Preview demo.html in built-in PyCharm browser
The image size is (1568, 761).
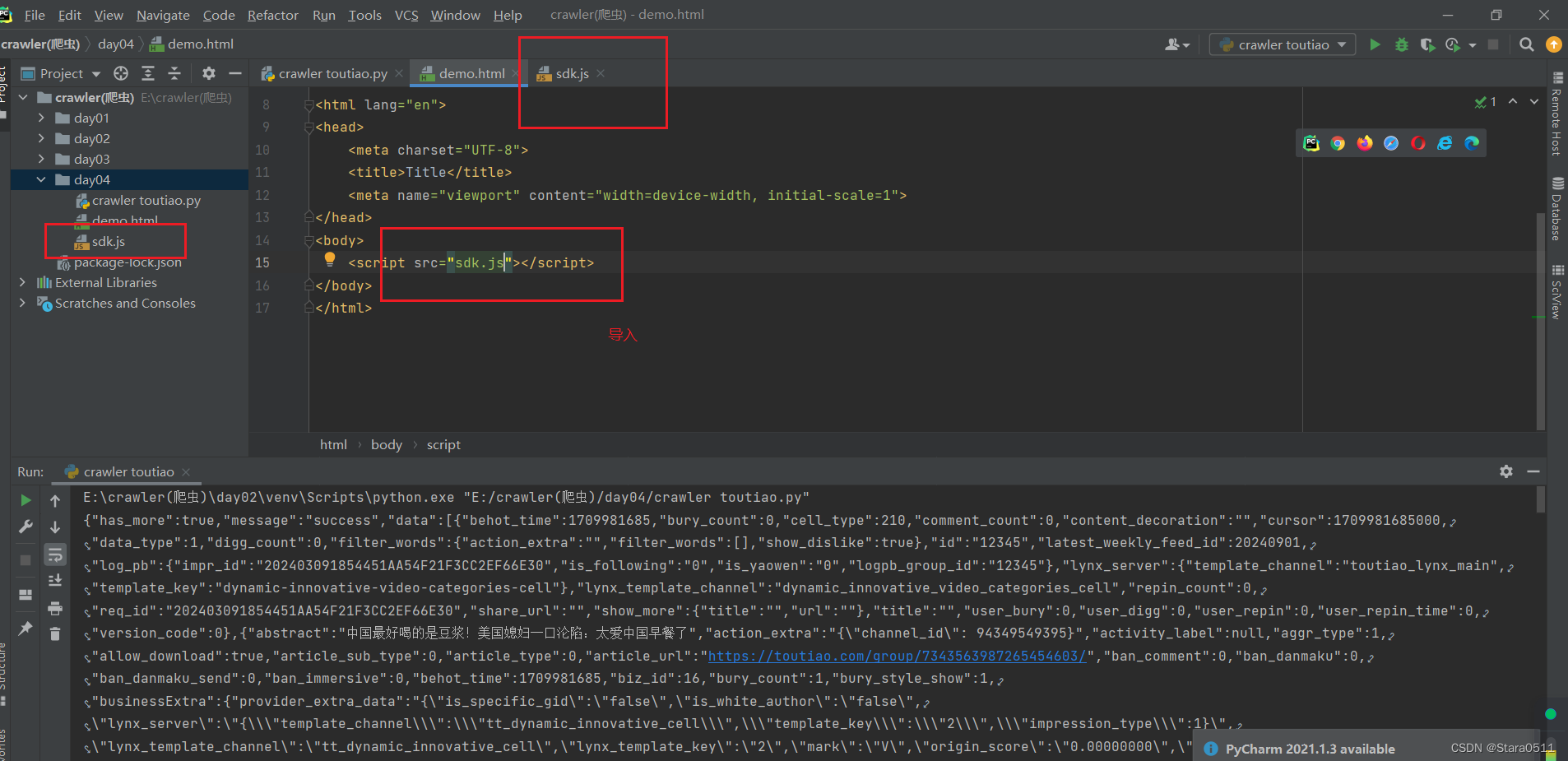(x=1311, y=143)
